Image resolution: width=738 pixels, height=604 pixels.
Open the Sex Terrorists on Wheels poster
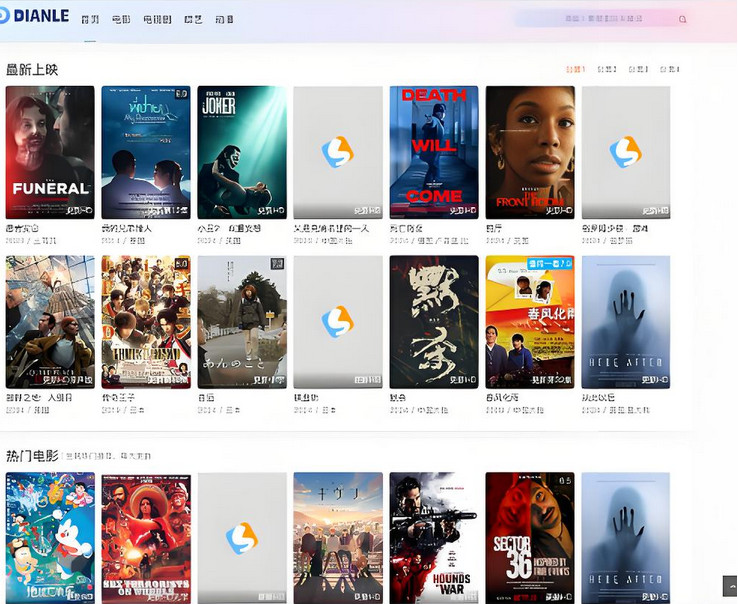[x=145, y=538]
